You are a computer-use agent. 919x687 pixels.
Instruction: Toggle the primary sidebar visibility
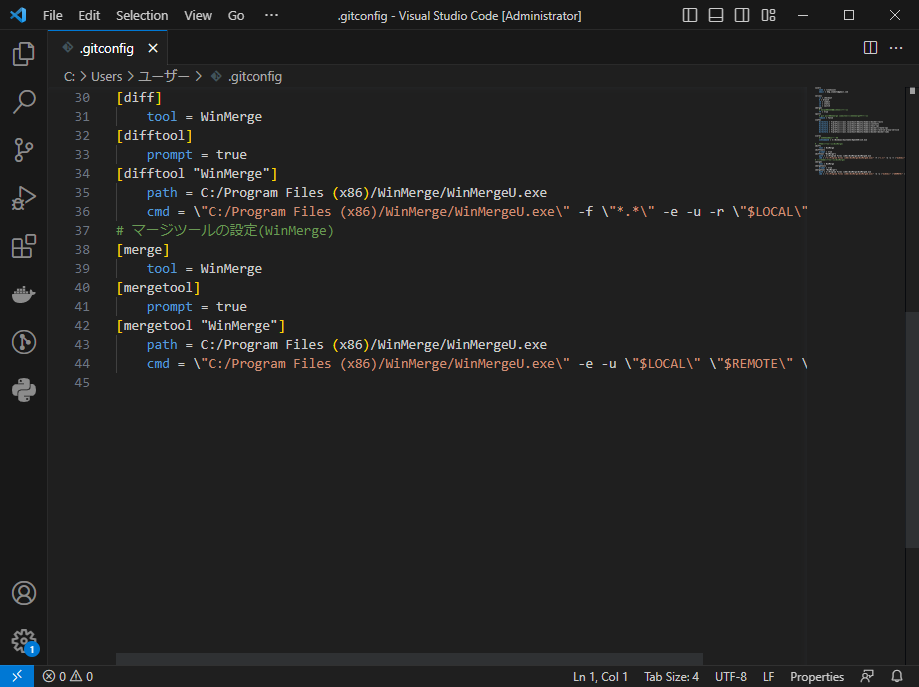coord(689,15)
